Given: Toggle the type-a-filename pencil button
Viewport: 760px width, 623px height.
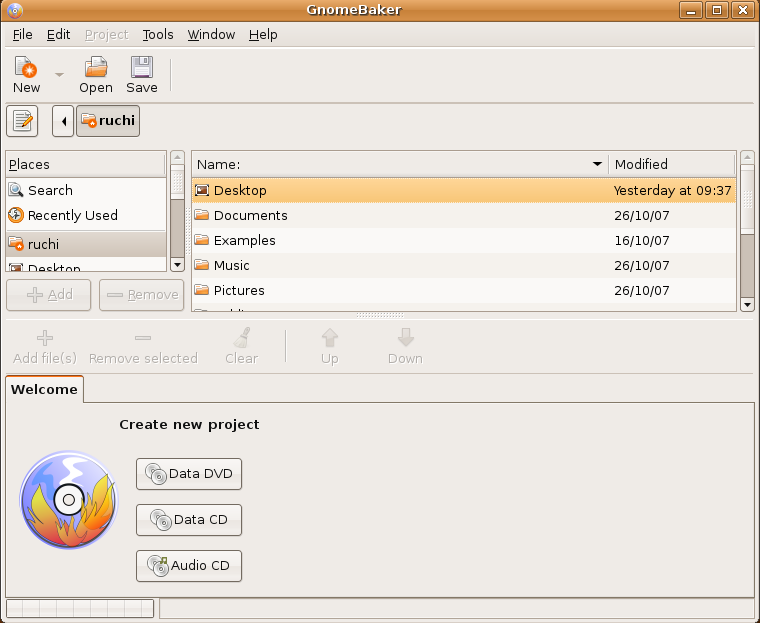Looking at the screenshot, I should tap(22, 121).
